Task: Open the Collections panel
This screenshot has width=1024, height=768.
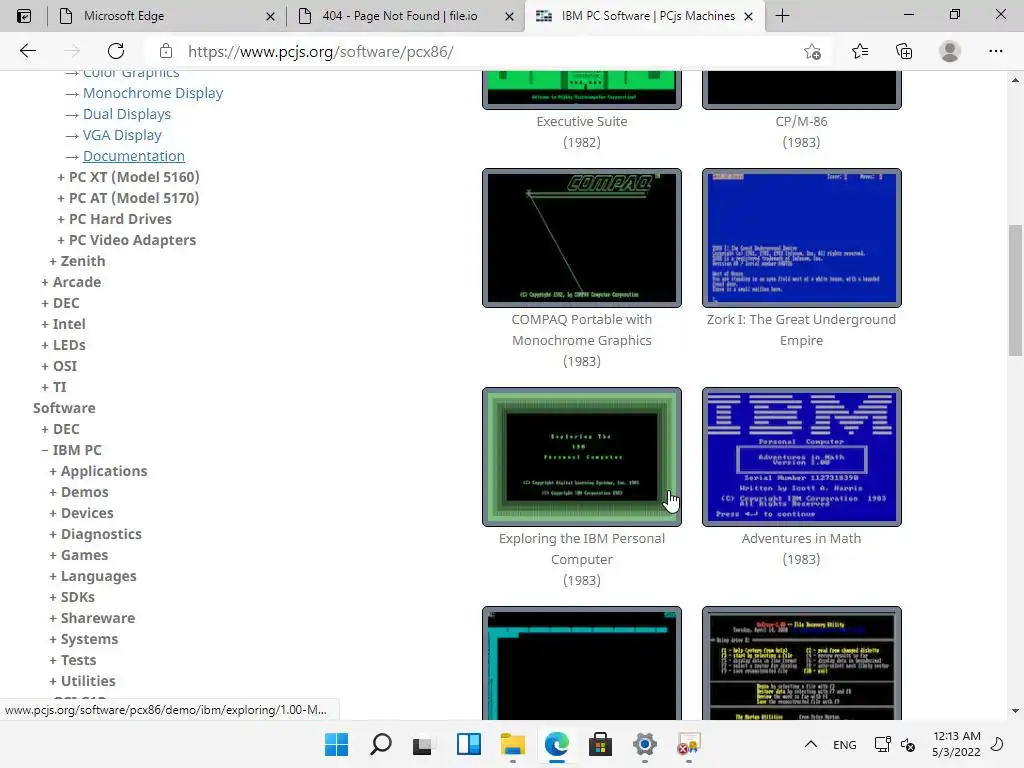Action: coord(904,51)
